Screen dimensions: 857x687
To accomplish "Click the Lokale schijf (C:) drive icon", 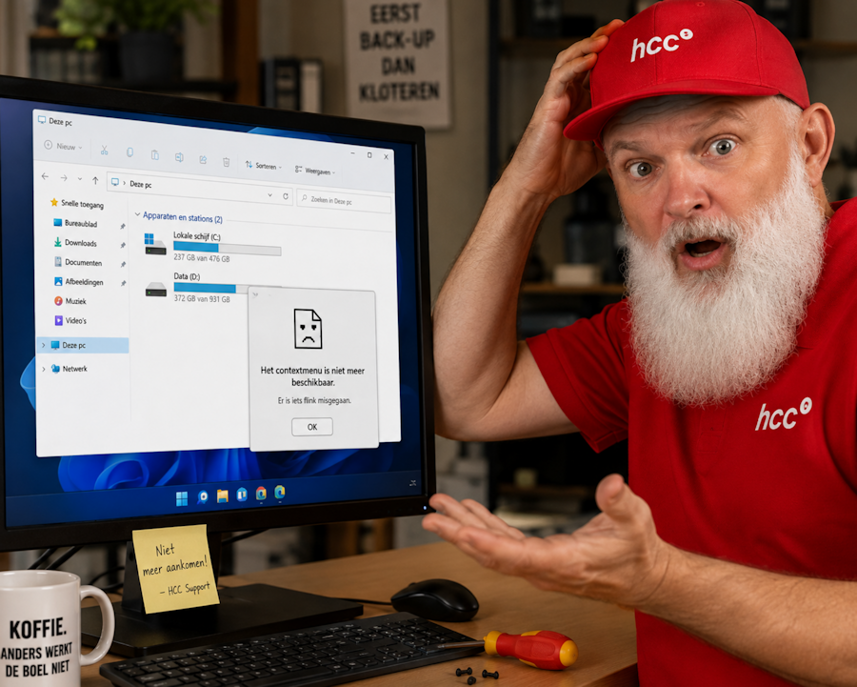I will [155, 244].
